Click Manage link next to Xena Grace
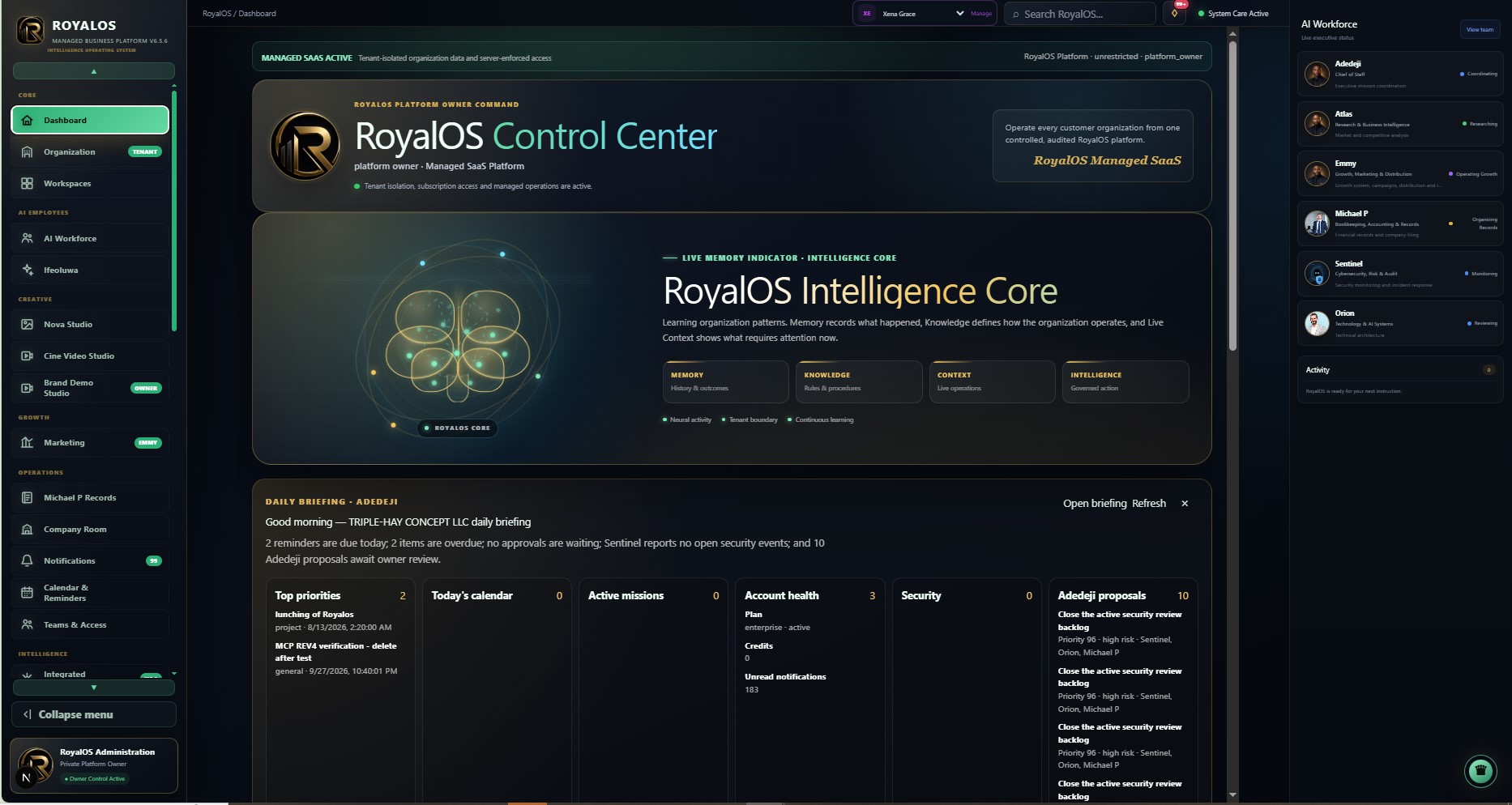1512x805 pixels. 981,14
